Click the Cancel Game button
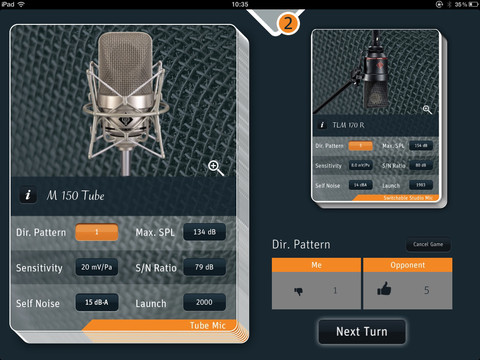 point(428,244)
